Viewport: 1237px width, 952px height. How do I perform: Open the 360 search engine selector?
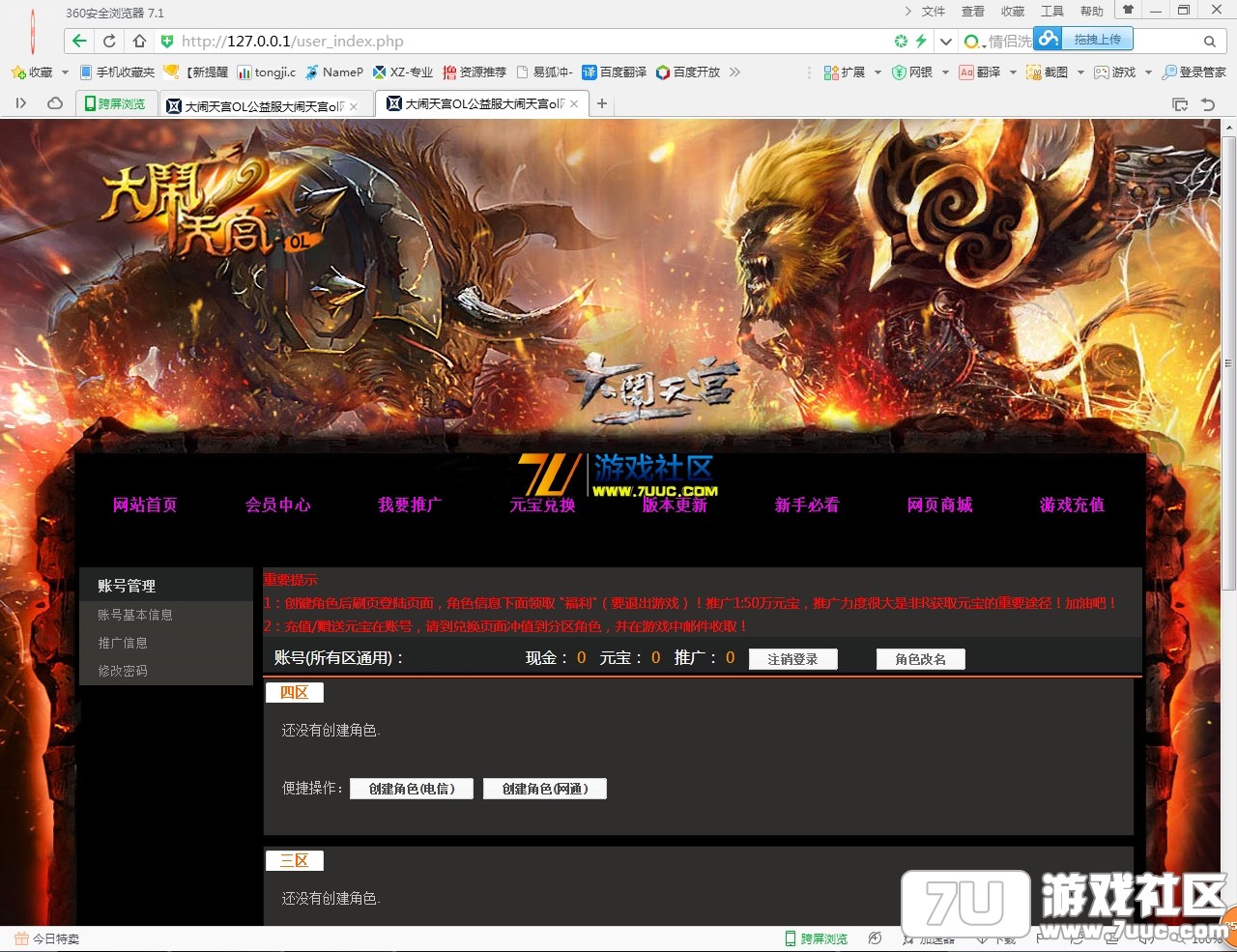(974, 42)
